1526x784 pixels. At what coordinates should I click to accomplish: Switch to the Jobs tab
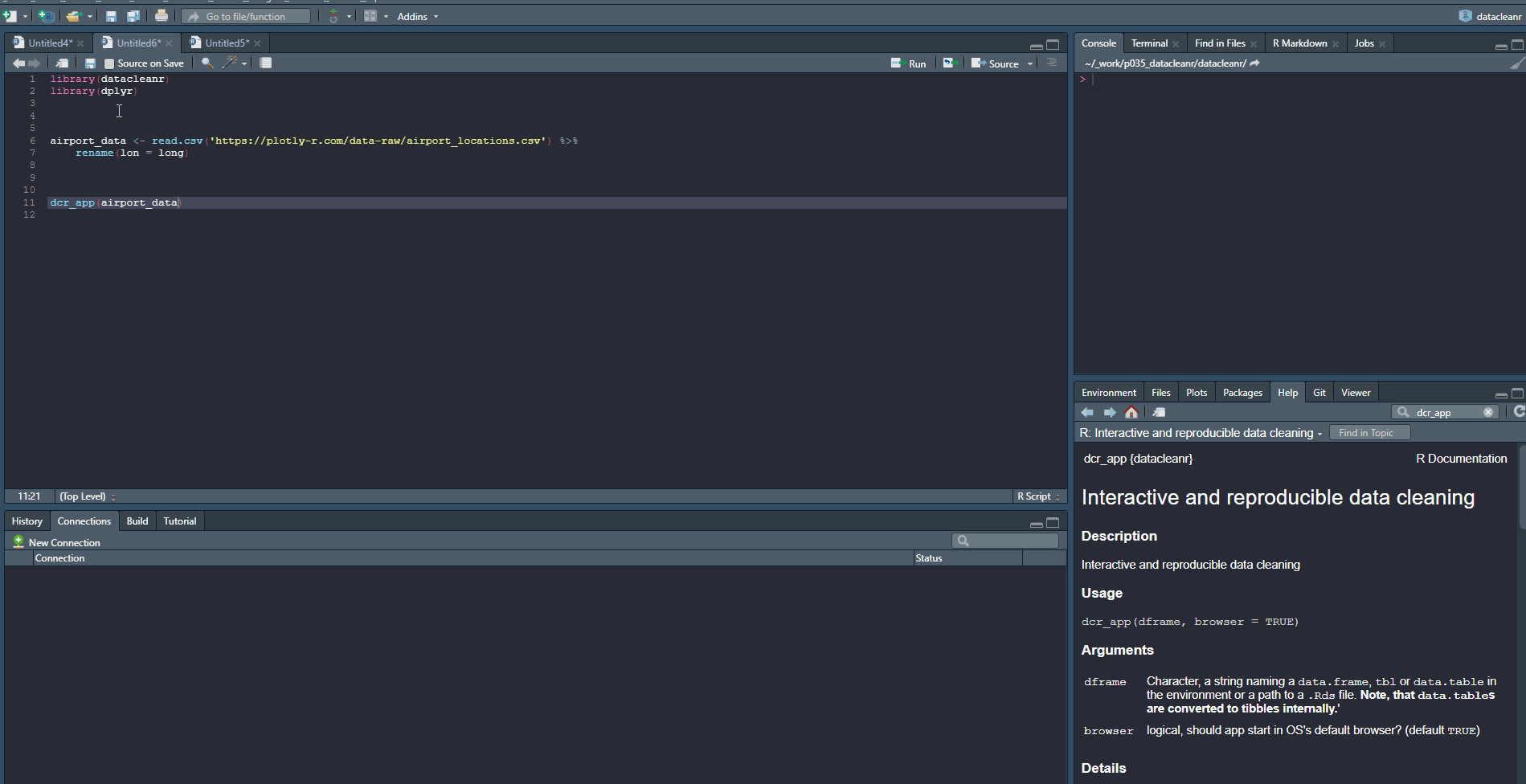1364,43
